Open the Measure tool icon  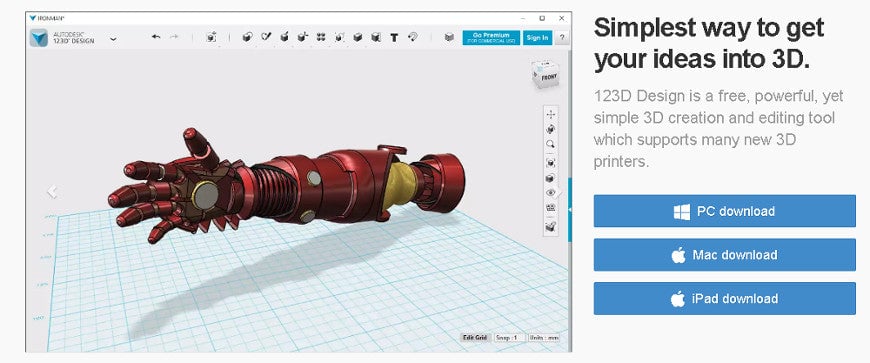pos(376,37)
